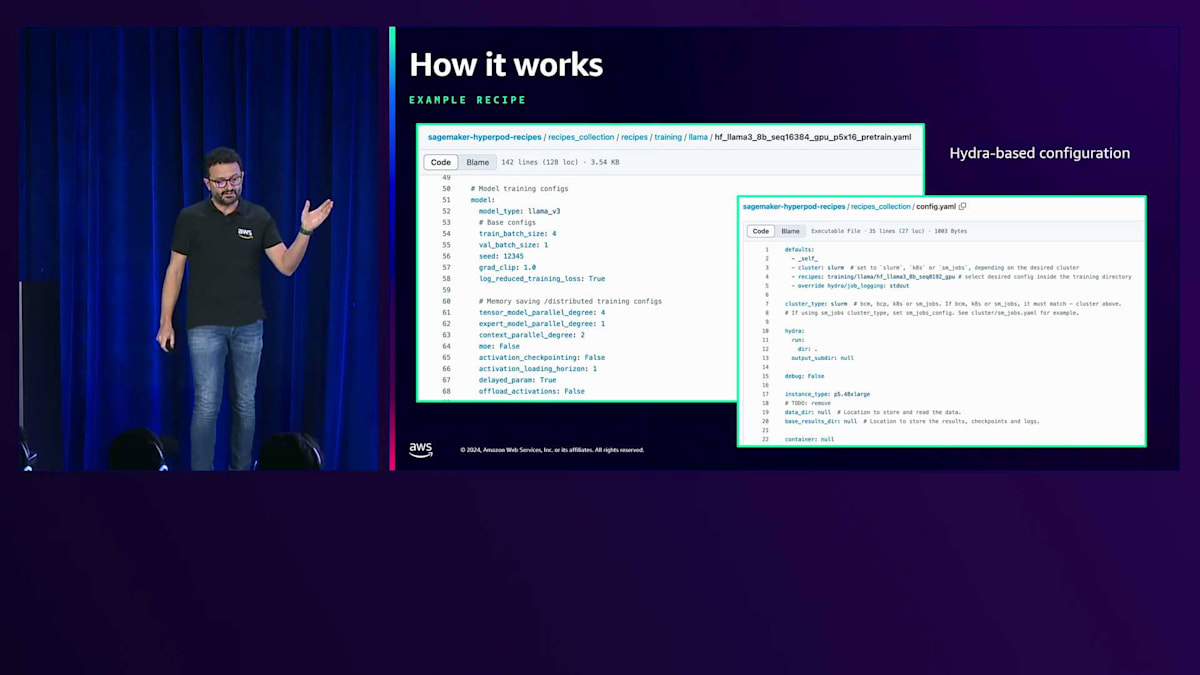Select Code tab in the pretrain.yaml file panel
The width and height of the screenshot is (1200, 675).
coord(441,162)
